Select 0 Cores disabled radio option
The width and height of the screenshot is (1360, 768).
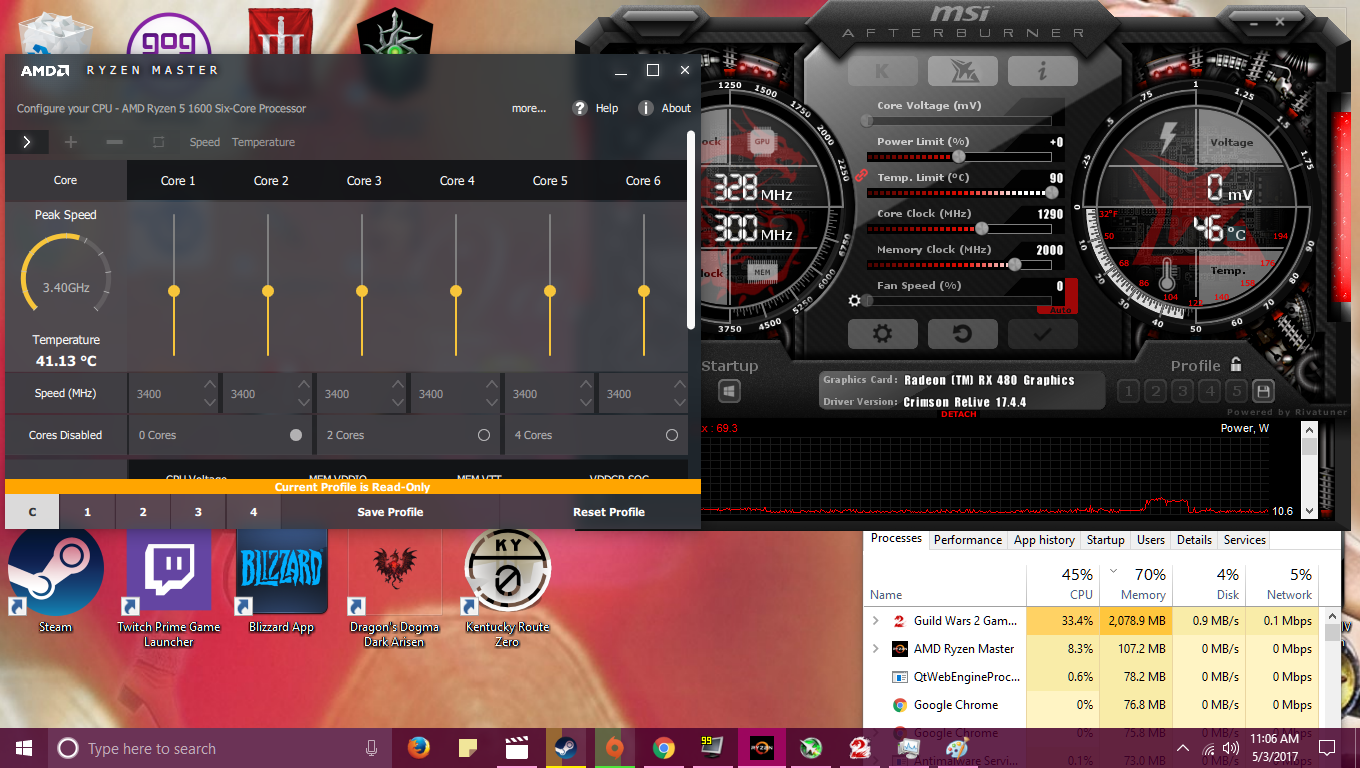click(296, 435)
